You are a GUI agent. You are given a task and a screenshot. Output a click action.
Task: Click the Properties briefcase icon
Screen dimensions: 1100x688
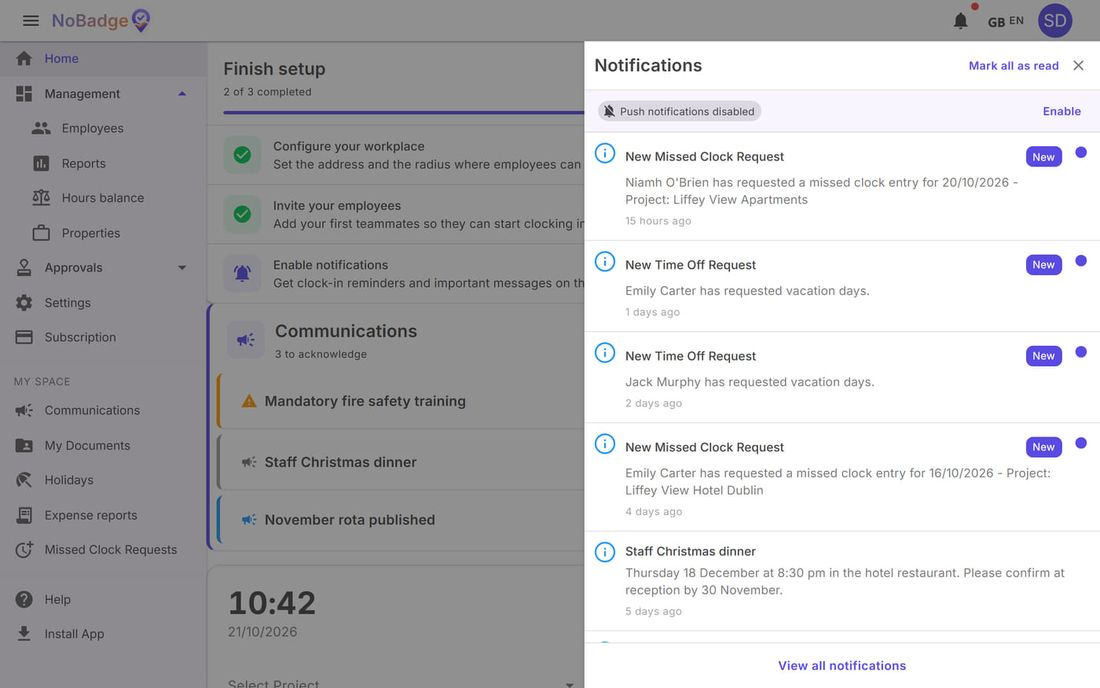coord(41,233)
